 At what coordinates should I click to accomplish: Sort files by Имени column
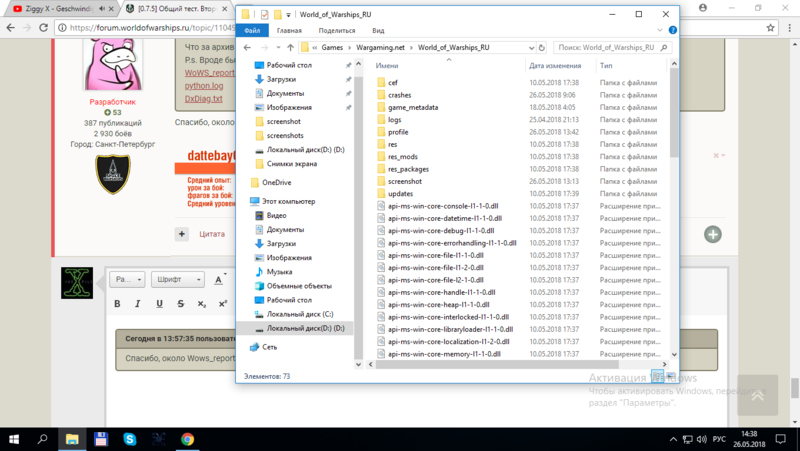387,65
